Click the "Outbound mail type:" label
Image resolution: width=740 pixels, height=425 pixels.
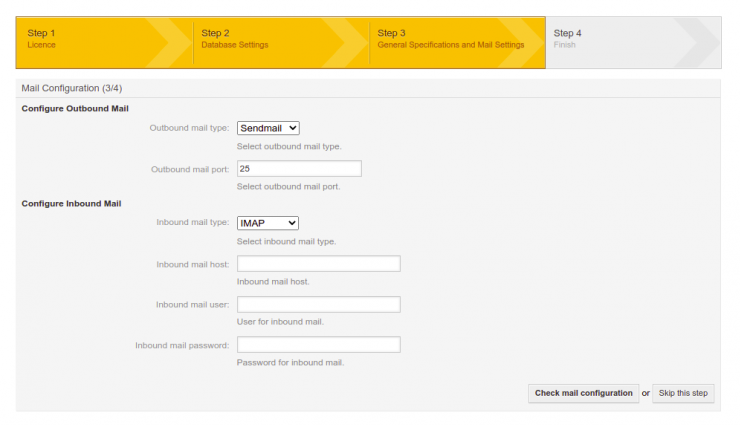[x=189, y=129]
